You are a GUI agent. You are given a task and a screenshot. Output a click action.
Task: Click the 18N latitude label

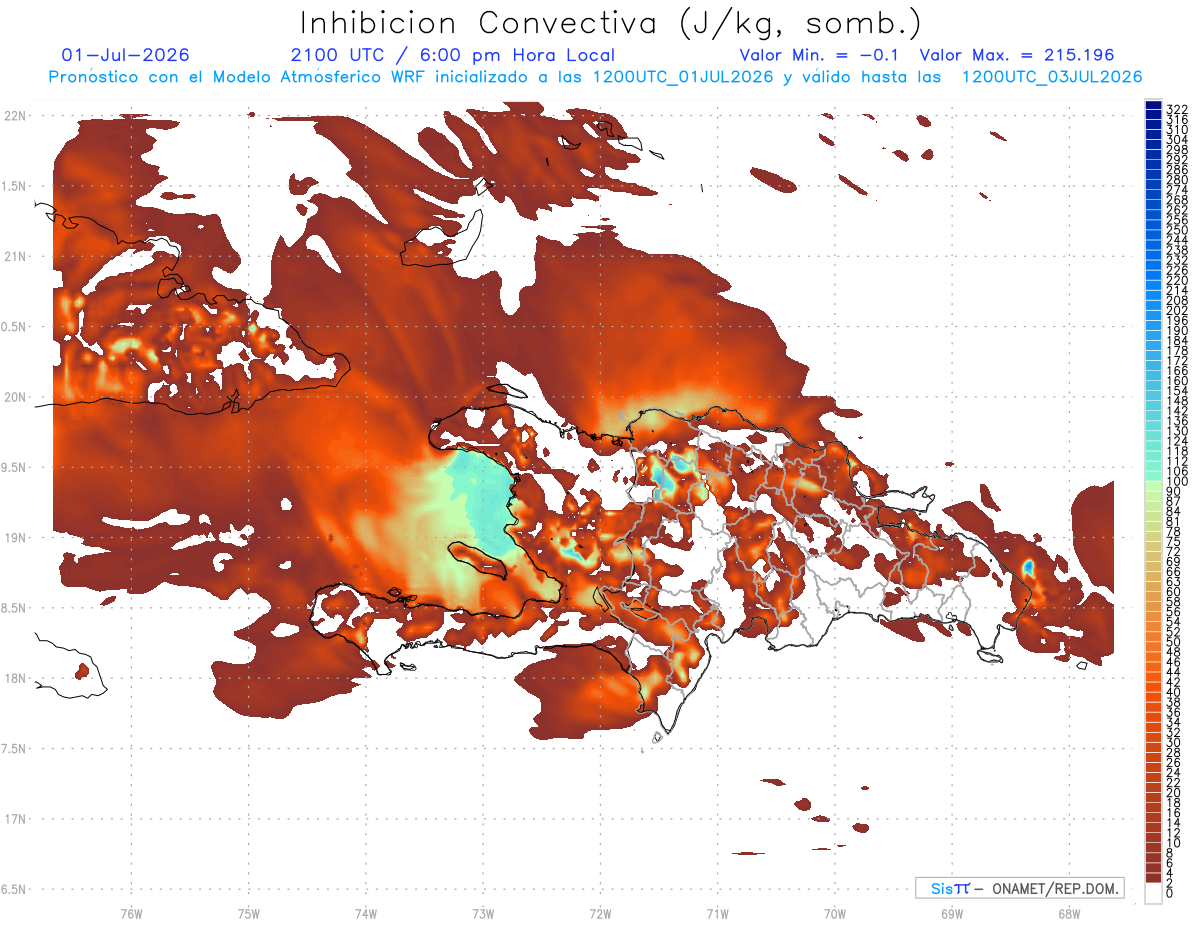pyautogui.click(x=14, y=678)
